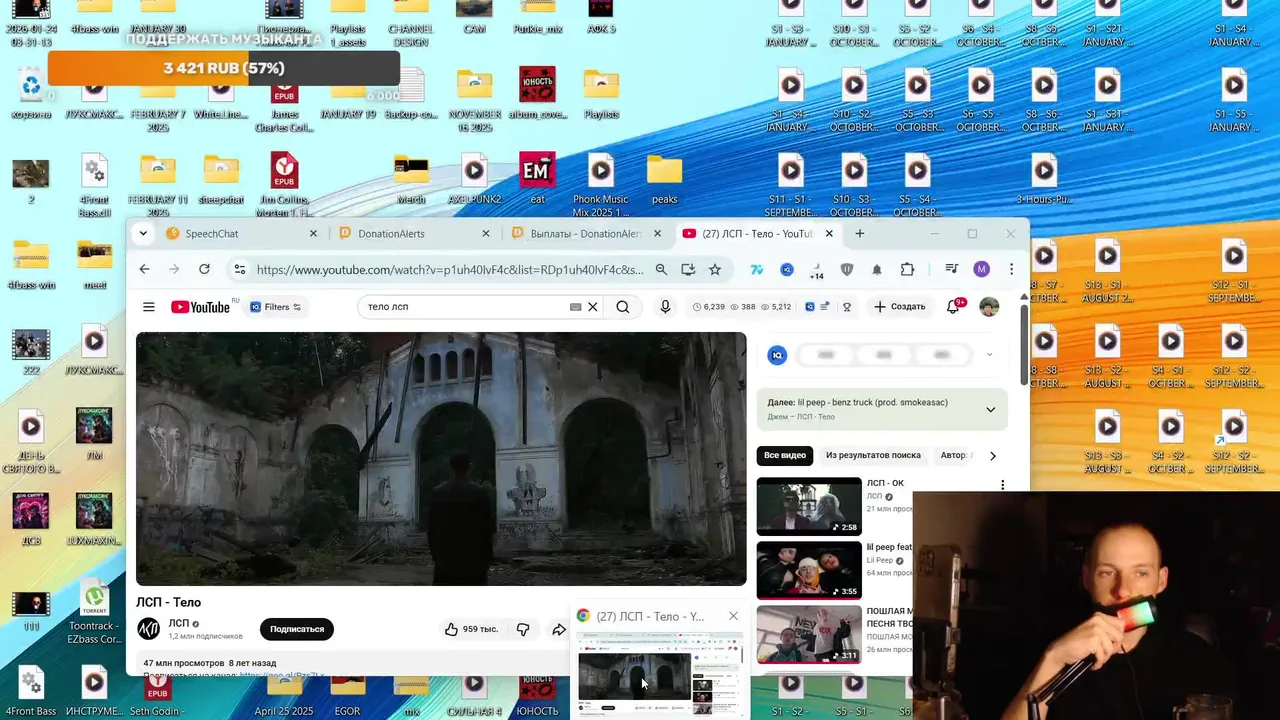The height and width of the screenshot is (720, 1280).
Task: Close the SpeechChat tab
Action: 313,233
